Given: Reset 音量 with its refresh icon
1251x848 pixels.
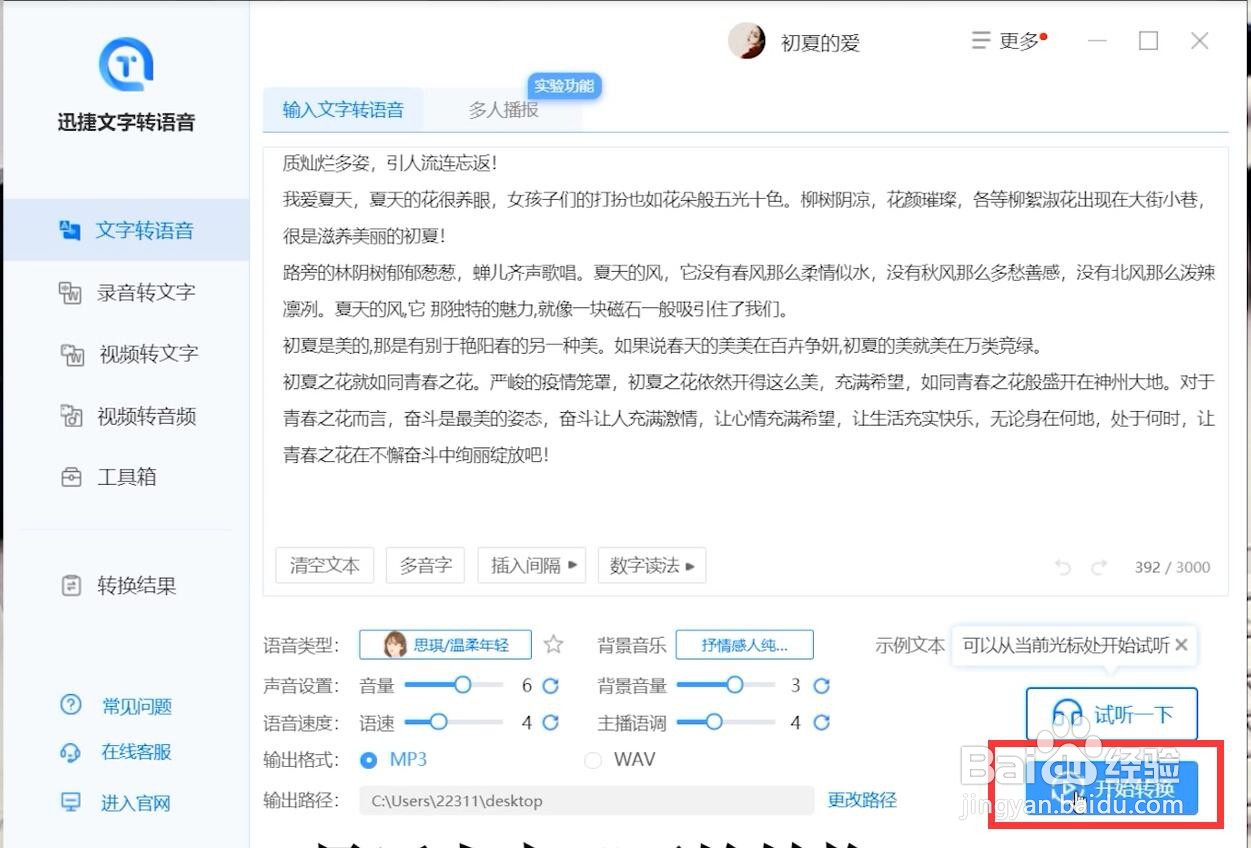Looking at the screenshot, I should [x=550, y=686].
